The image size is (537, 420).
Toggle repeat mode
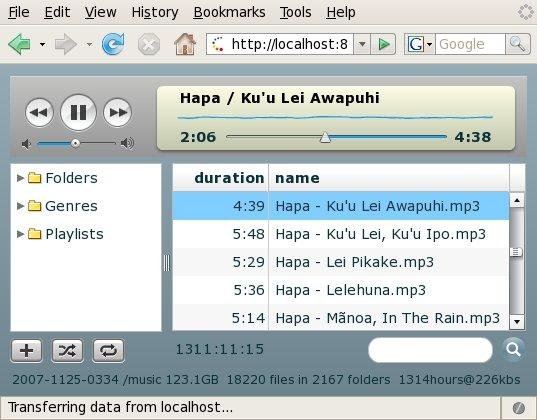[109, 351]
